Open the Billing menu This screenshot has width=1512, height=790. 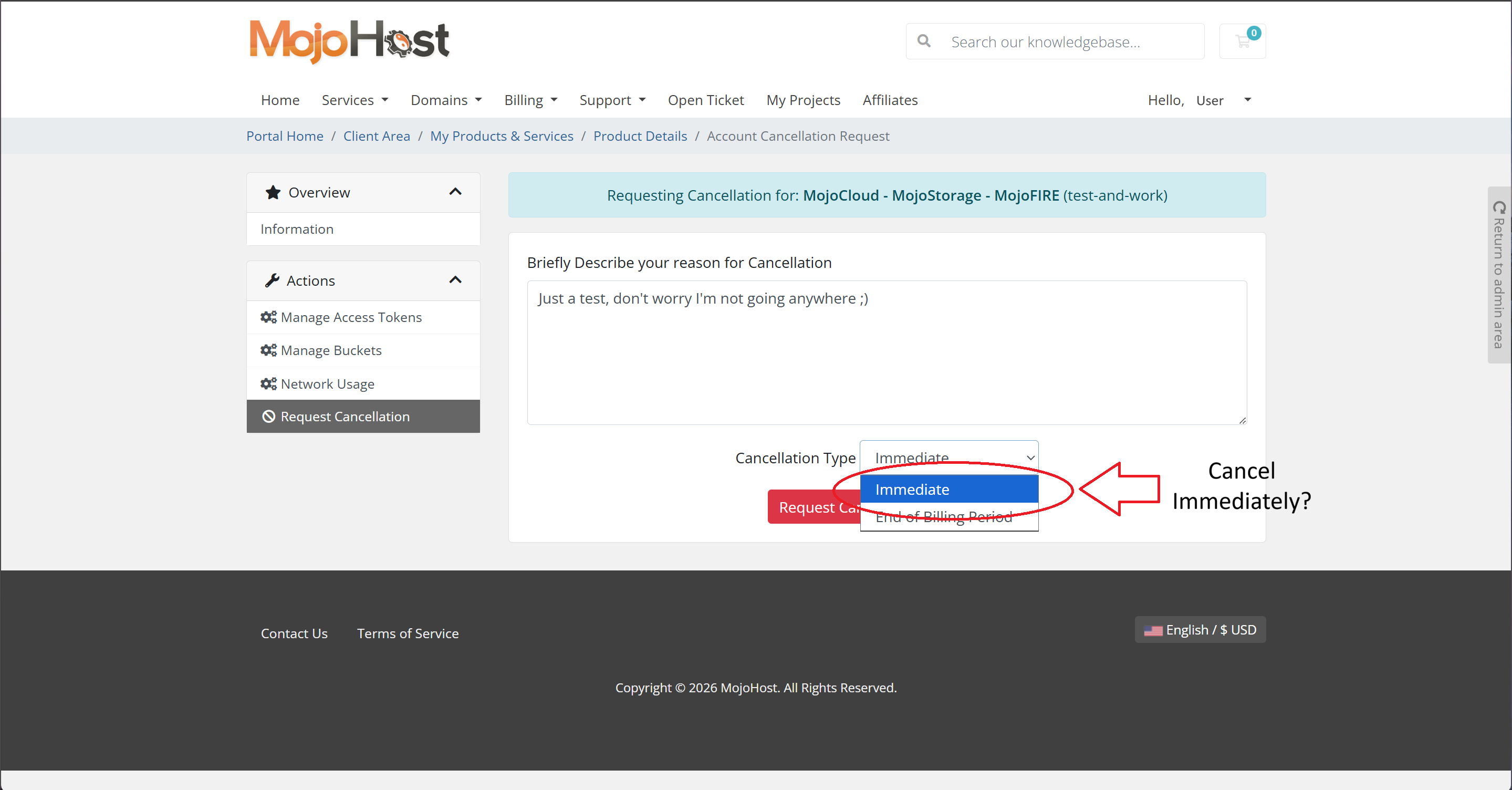point(530,100)
